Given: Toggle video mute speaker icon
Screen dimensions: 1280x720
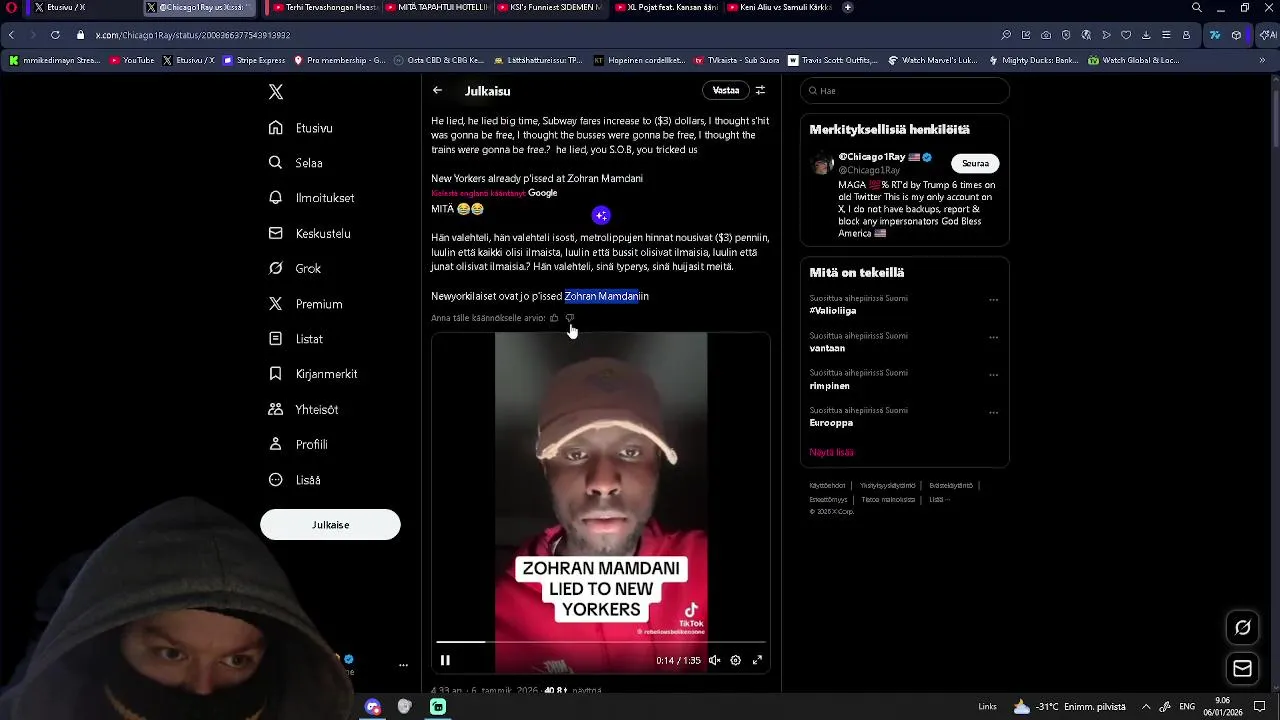Looking at the screenshot, I should click(x=714, y=660).
